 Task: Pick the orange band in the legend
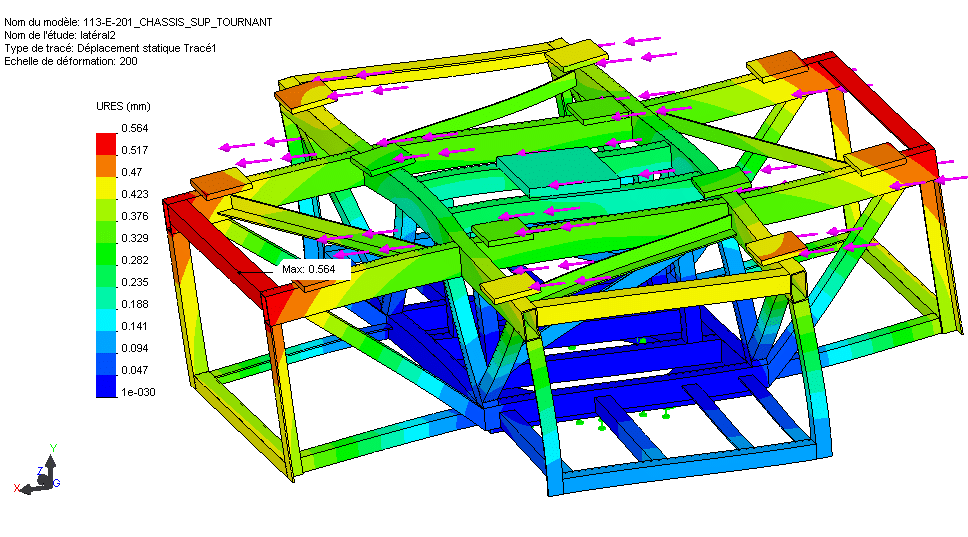tap(106, 166)
